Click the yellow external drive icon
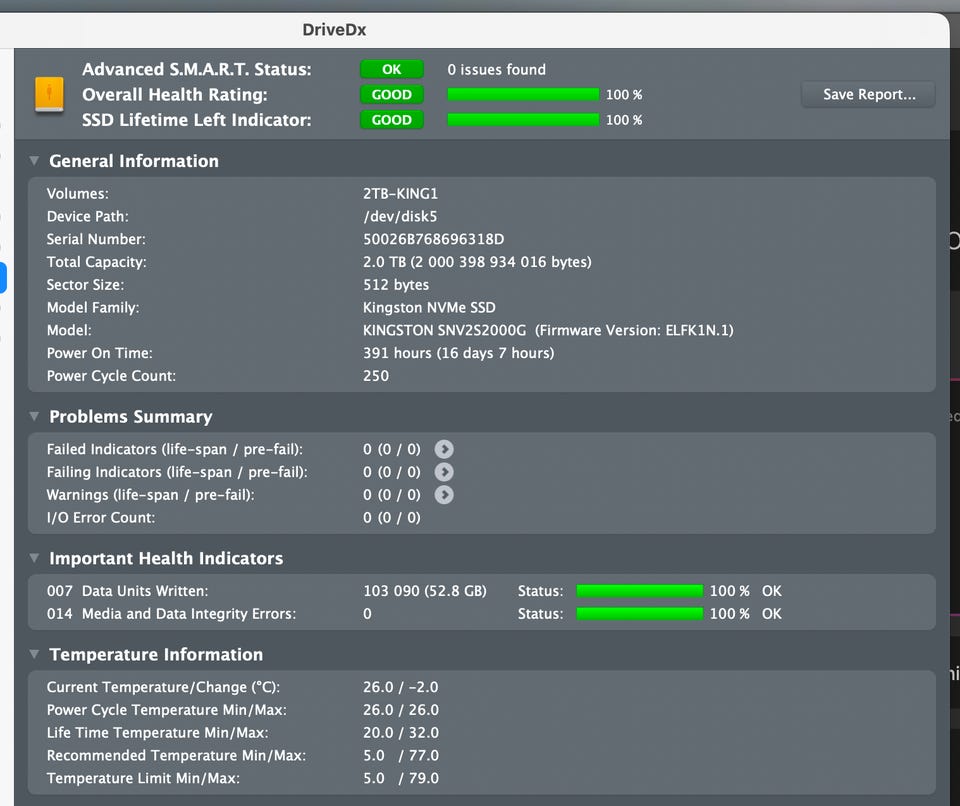The width and height of the screenshot is (960, 806). (x=49, y=94)
